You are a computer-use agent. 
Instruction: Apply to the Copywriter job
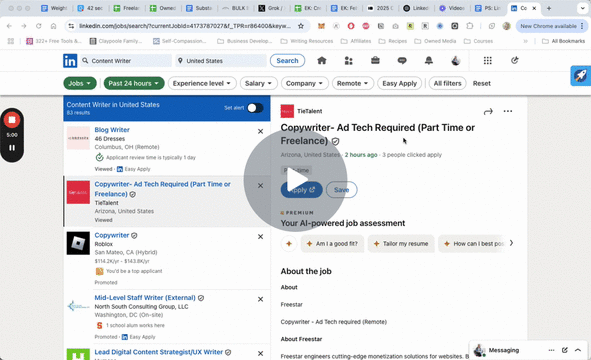(x=302, y=190)
